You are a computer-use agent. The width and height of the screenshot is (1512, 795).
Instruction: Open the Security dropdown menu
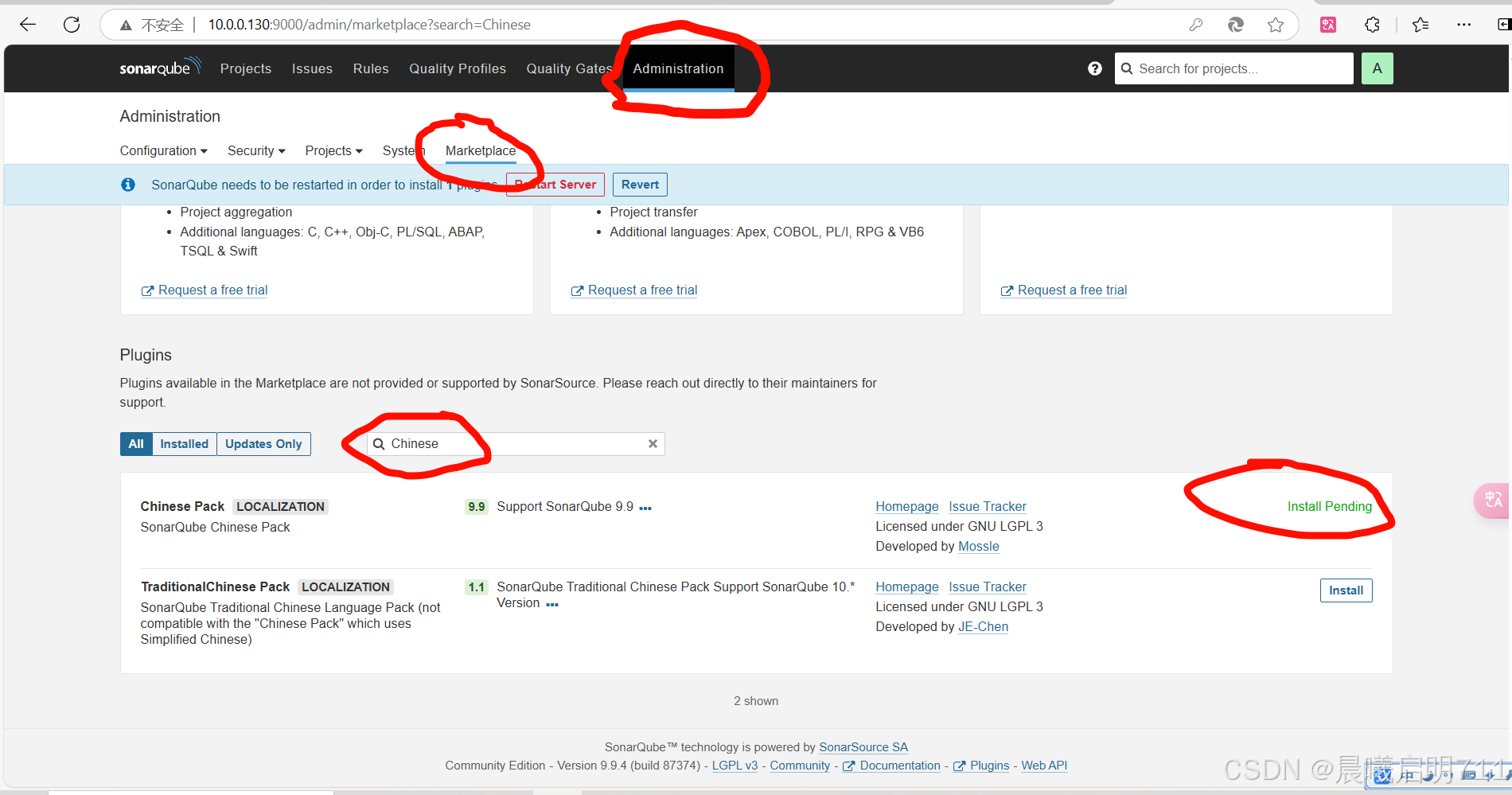click(256, 150)
